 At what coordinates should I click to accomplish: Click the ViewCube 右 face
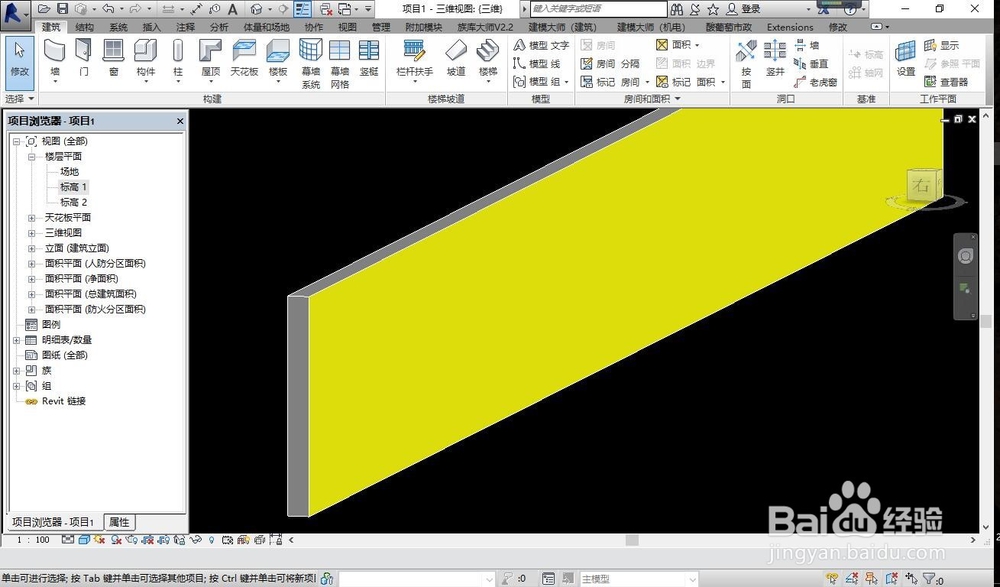920,186
